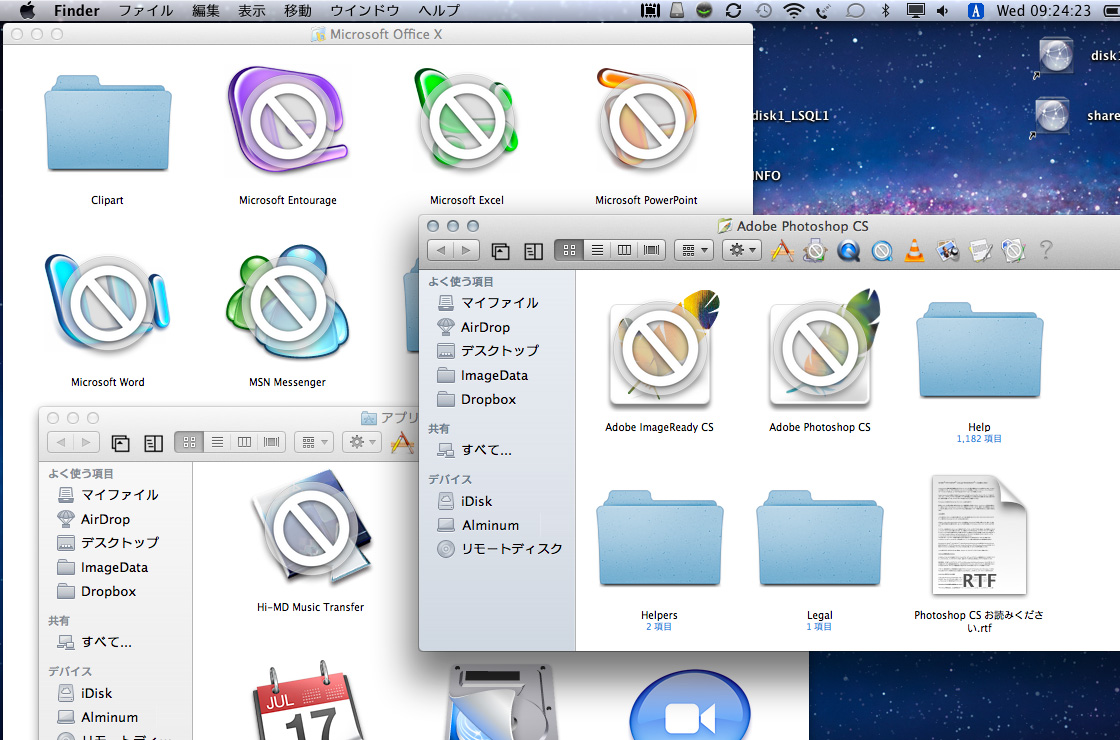Open the Apple menu

tap(27, 11)
